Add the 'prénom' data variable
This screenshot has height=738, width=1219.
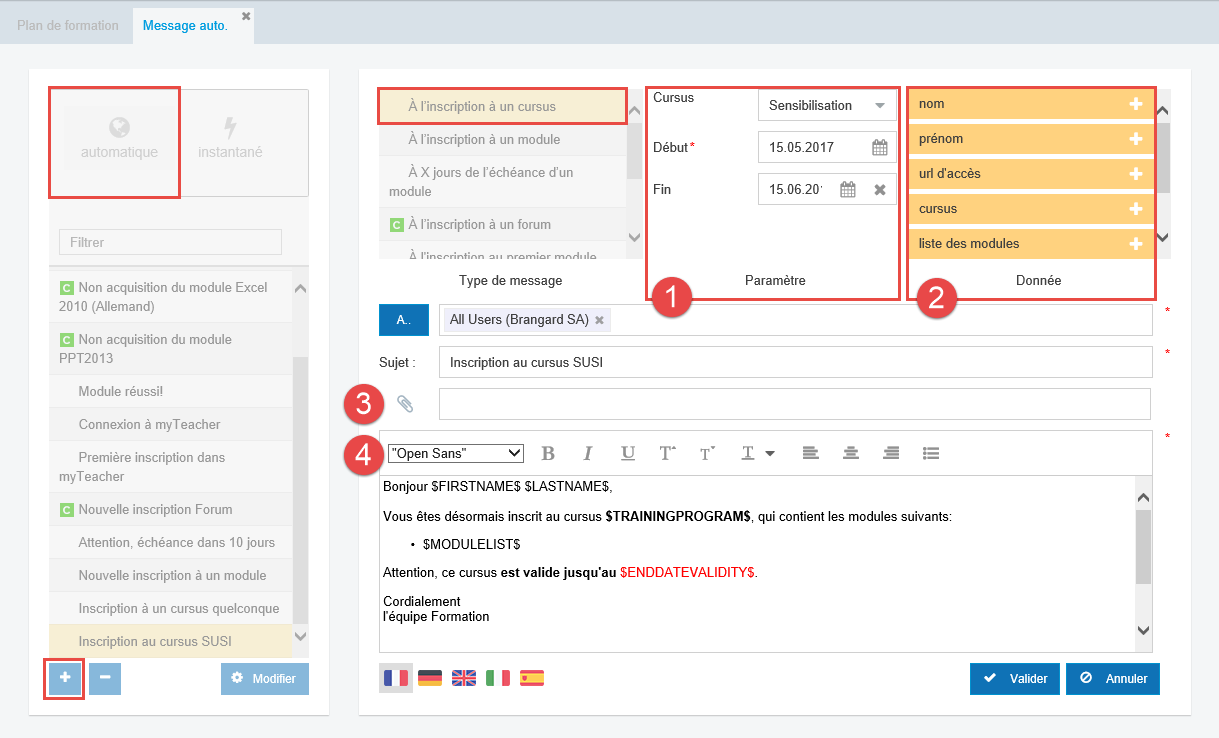[1135, 139]
